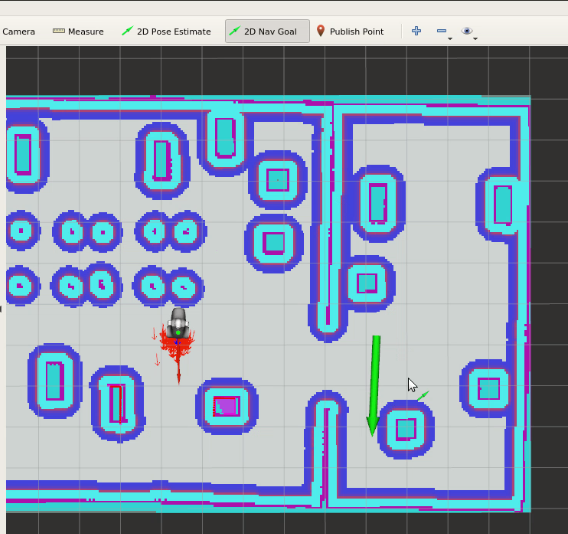Click the robot model on the map

coord(178,324)
